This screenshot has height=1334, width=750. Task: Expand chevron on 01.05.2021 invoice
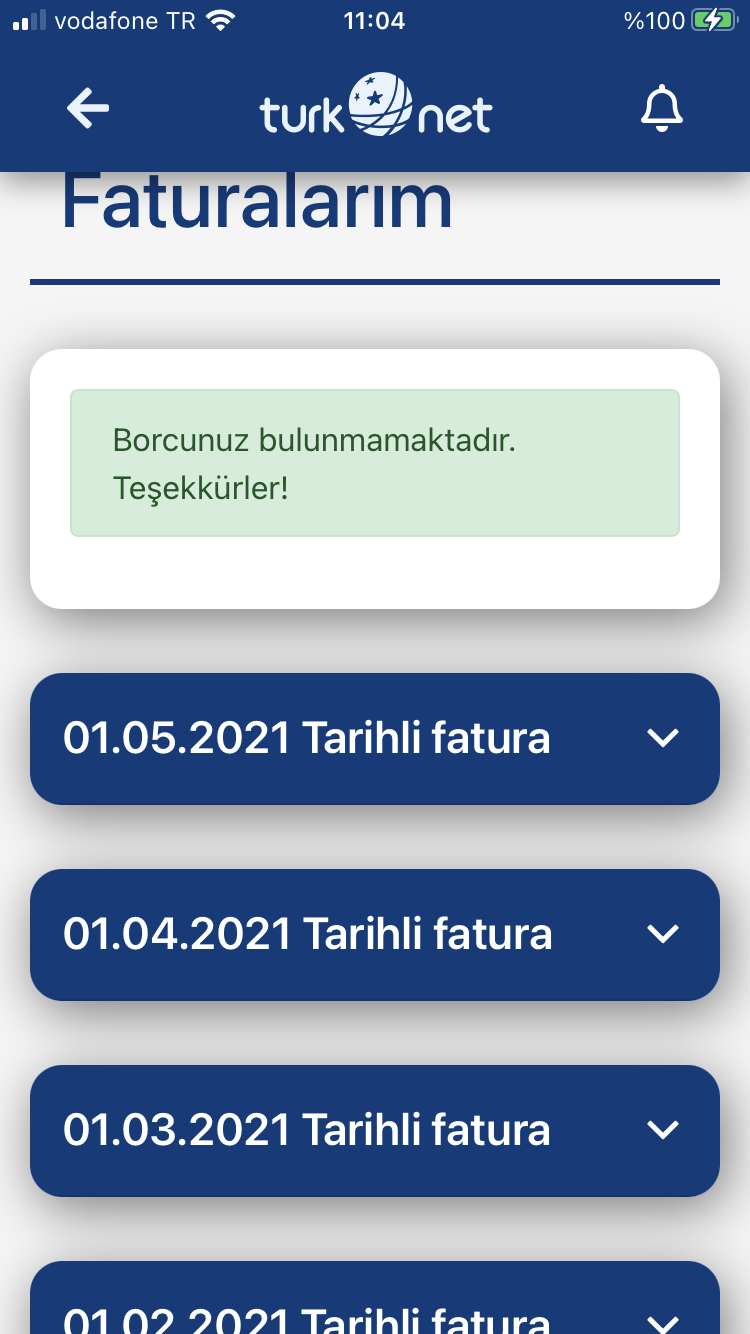[x=663, y=738]
